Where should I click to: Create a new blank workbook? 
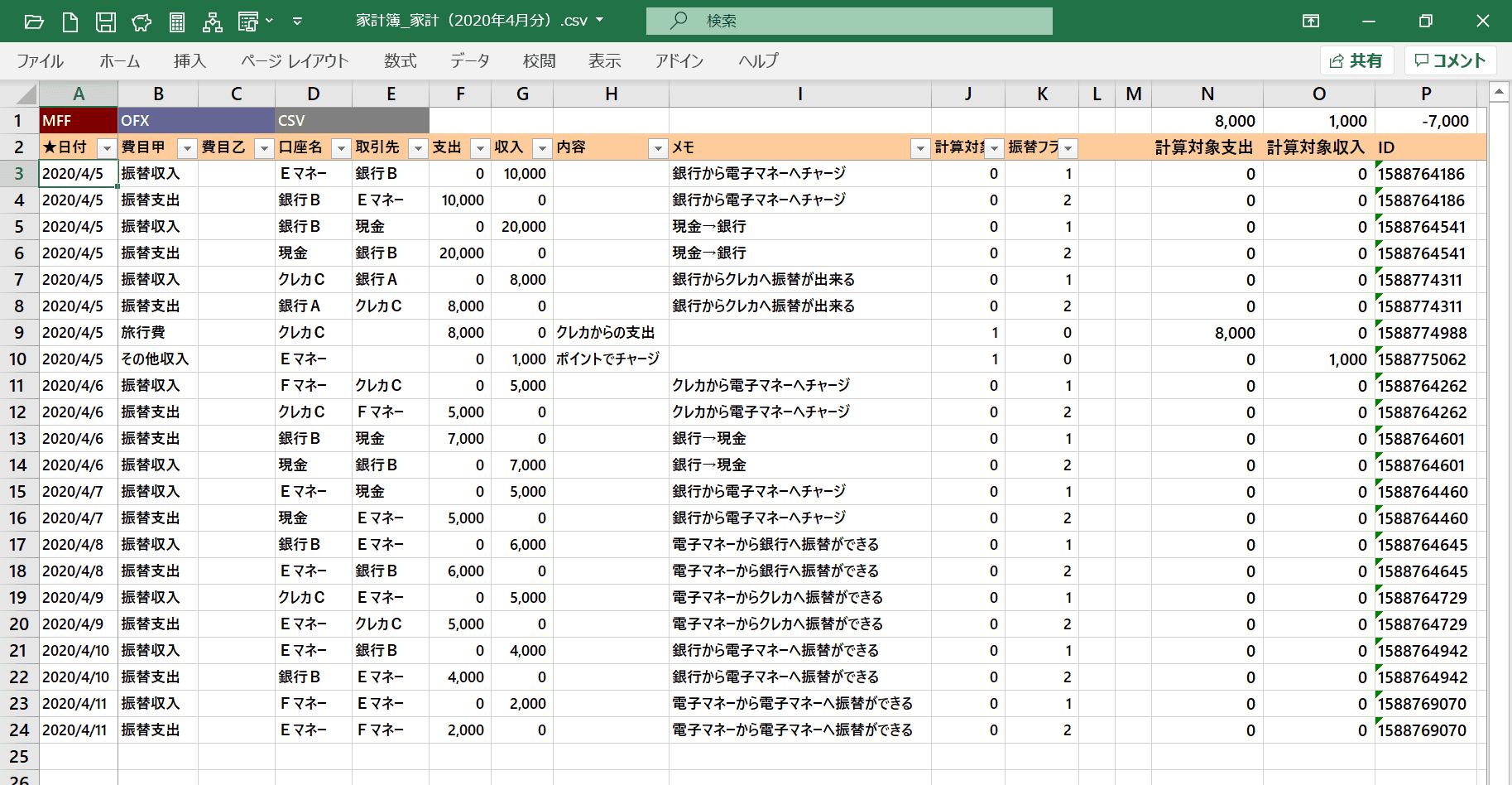point(70,22)
